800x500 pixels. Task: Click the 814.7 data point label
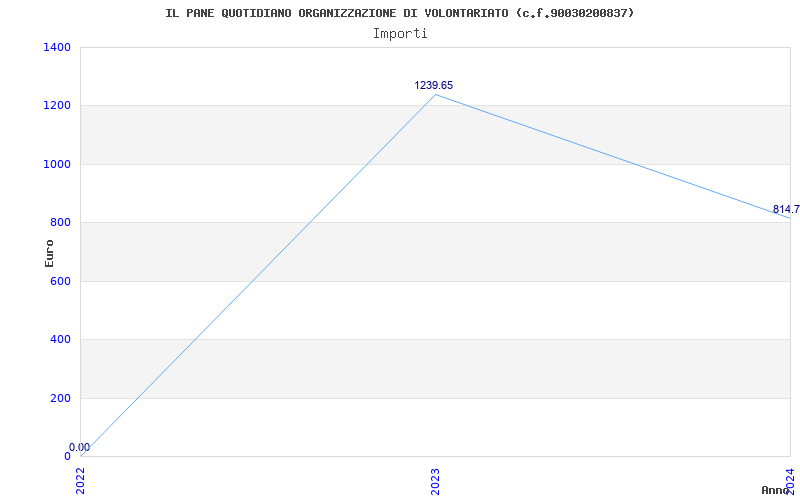click(786, 209)
